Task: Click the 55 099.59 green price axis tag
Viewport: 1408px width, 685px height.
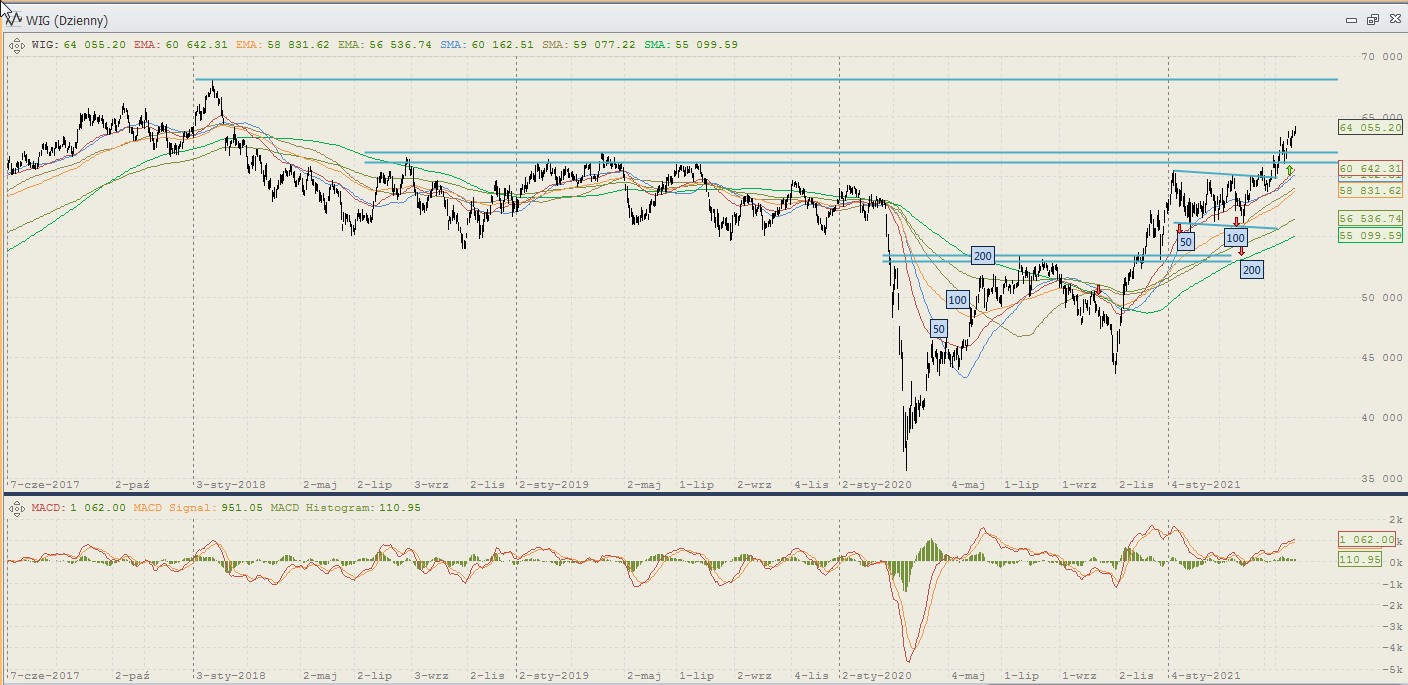Action: 1370,235
